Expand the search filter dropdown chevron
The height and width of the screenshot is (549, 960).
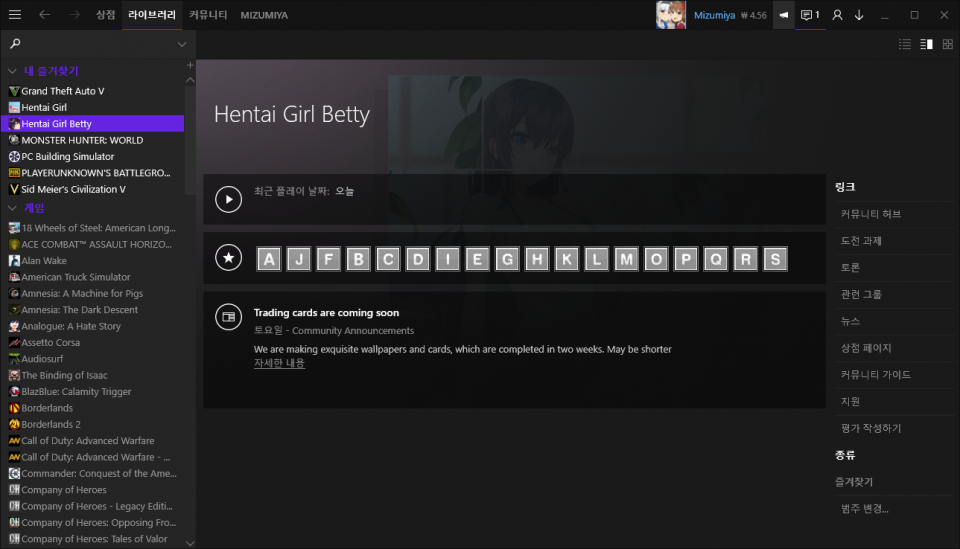pyautogui.click(x=182, y=44)
